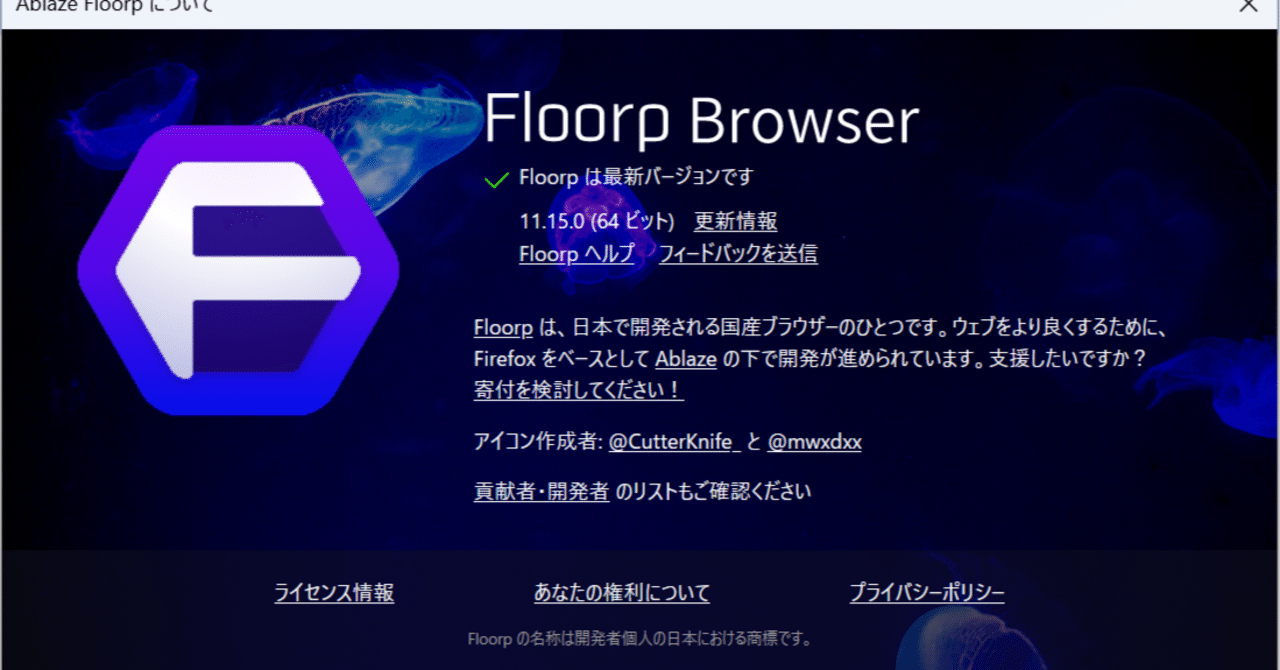
Task: Click ライセンス情報 at the bottom
Action: click(x=334, y=593)
